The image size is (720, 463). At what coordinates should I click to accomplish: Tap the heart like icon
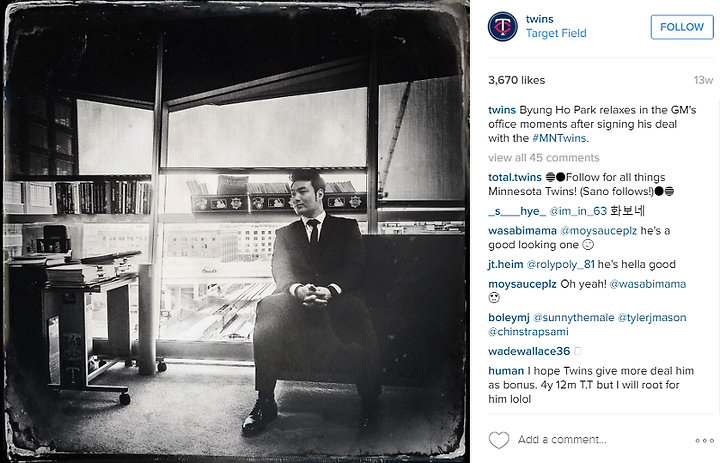pos(499,440)
